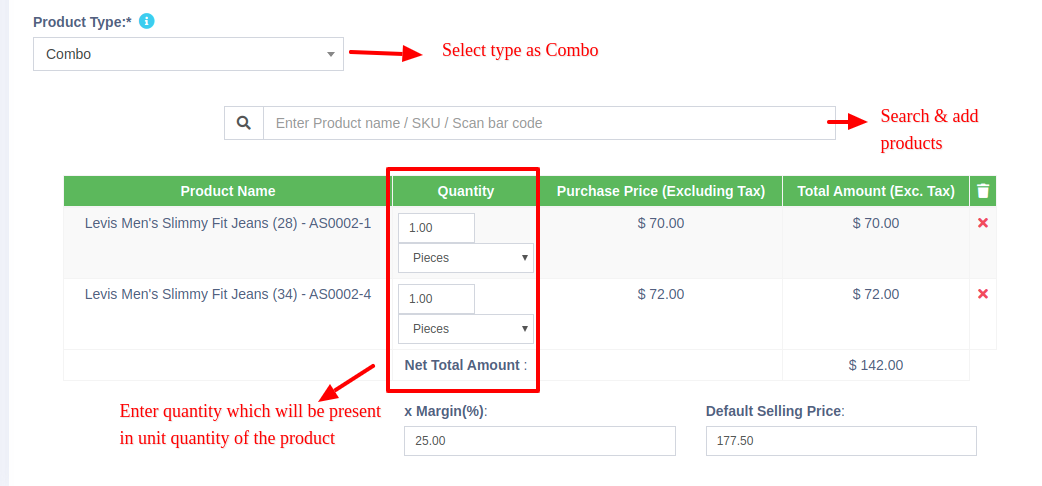The width and height of the screenshot is (1042, 486).
Task: Click the magnifier search icon
Action: point(243,123)
